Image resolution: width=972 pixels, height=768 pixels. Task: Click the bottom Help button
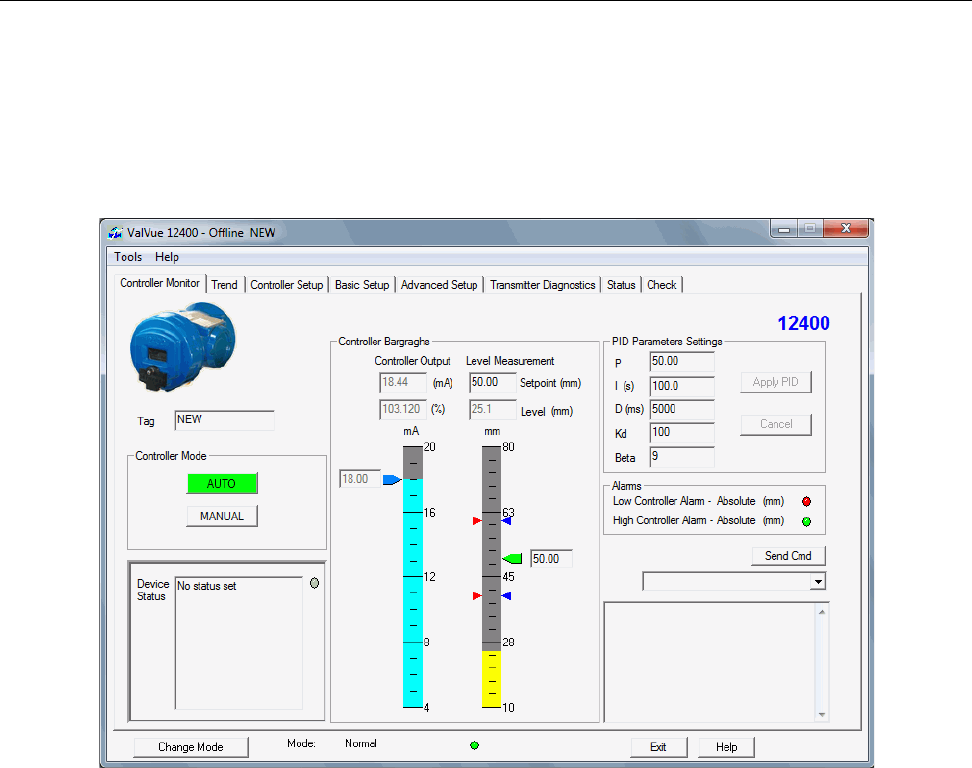(x=727, y=747)
